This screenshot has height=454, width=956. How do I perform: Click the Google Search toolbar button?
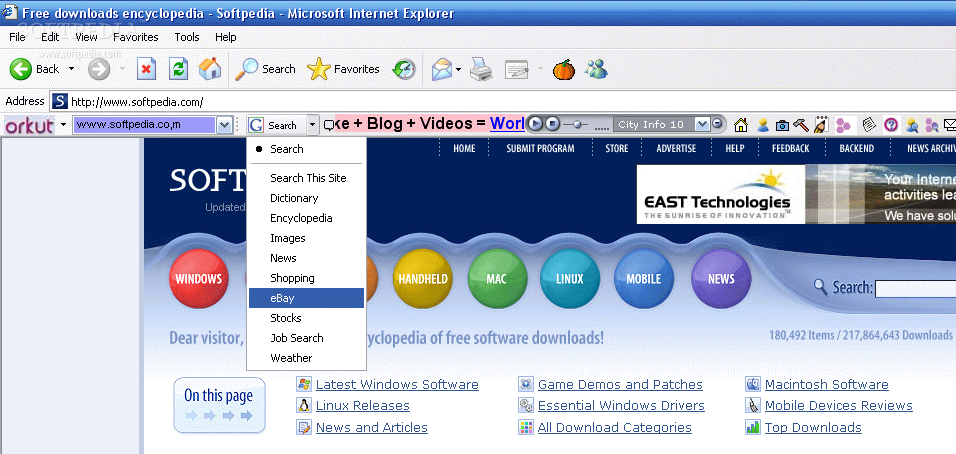coord(276,125)
